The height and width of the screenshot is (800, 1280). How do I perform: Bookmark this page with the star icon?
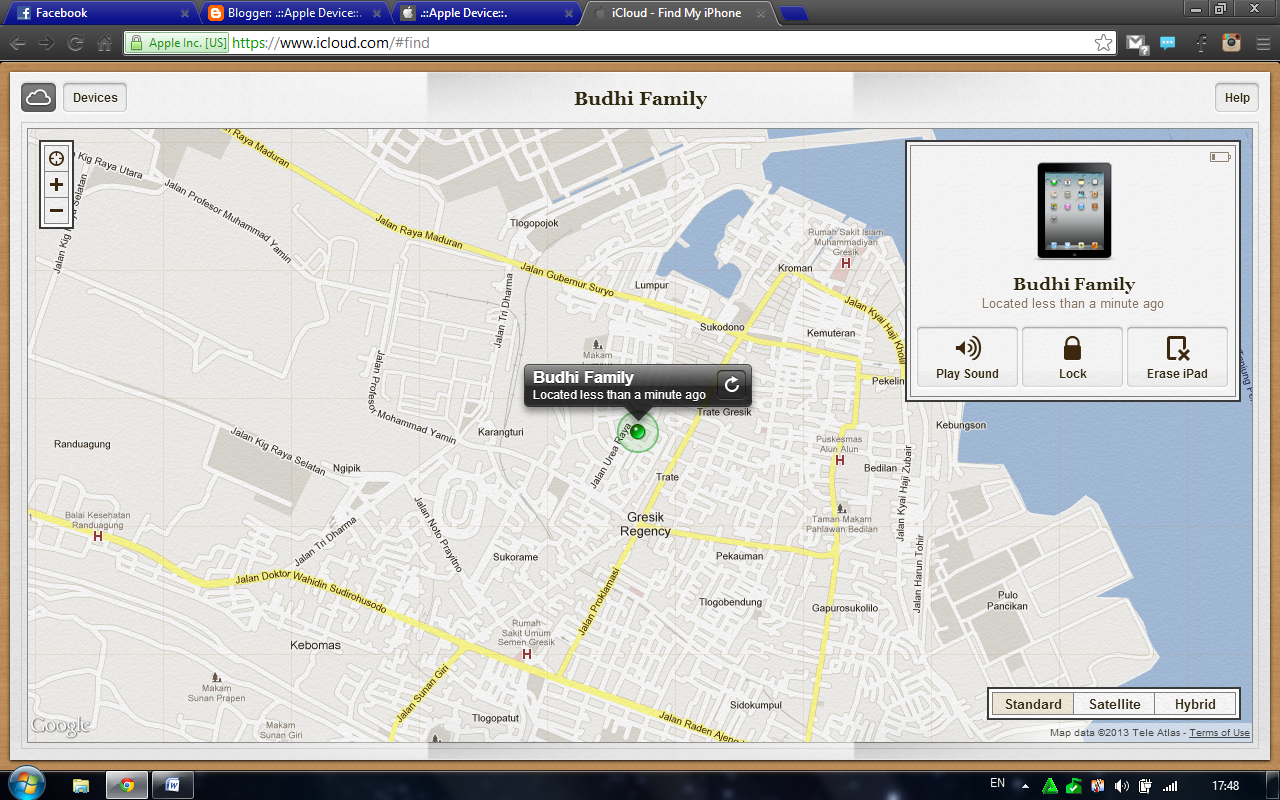(1103, 43)
